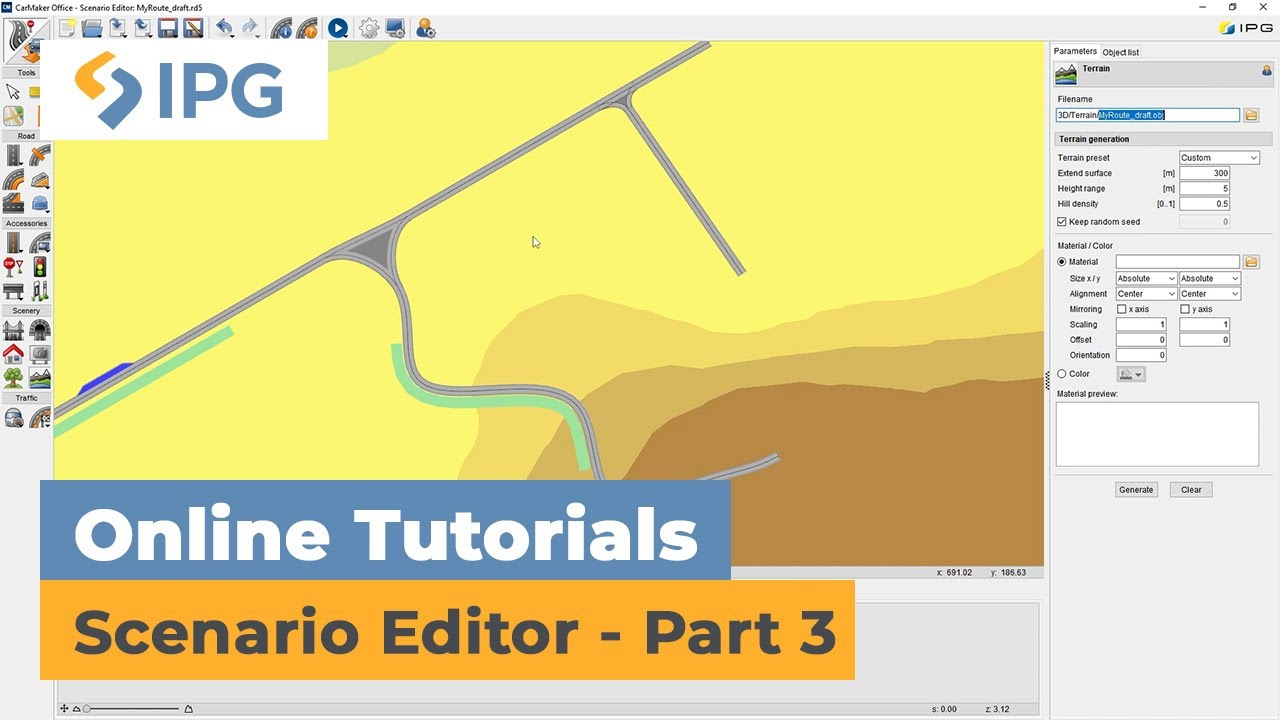Open the second Alignment Center dropdown
Screen dimensions: 1280x720
click(x=1210, y=294)
